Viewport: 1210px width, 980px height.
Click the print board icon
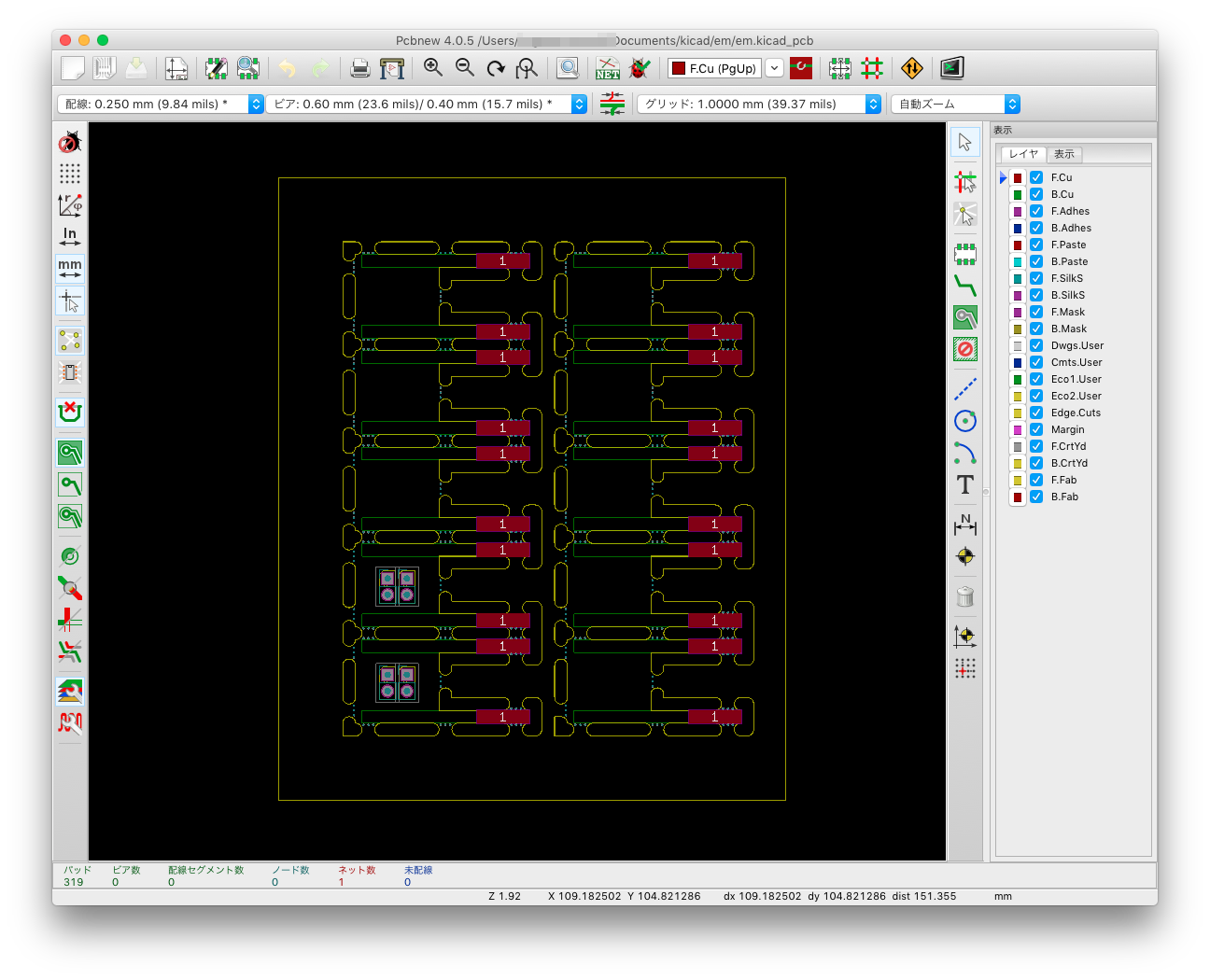[x=360, y=68]
